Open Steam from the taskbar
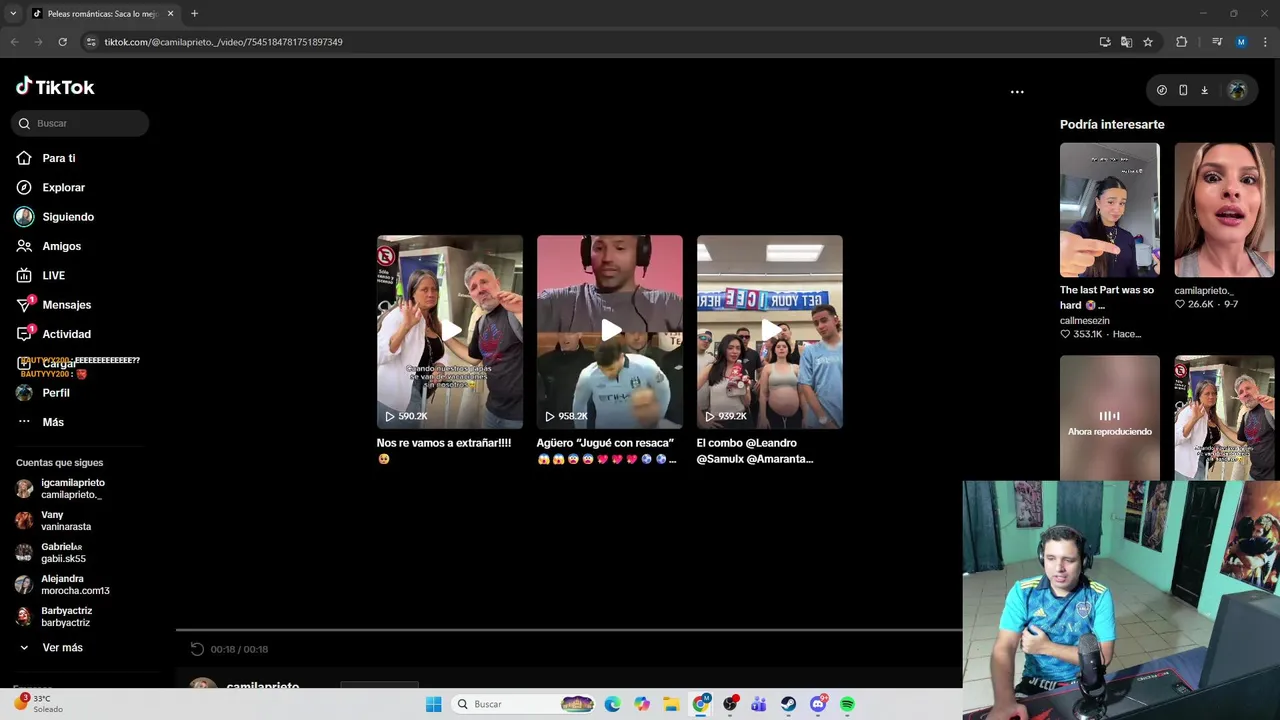This screenshot has width=1280, height=720. coord(789,704)
